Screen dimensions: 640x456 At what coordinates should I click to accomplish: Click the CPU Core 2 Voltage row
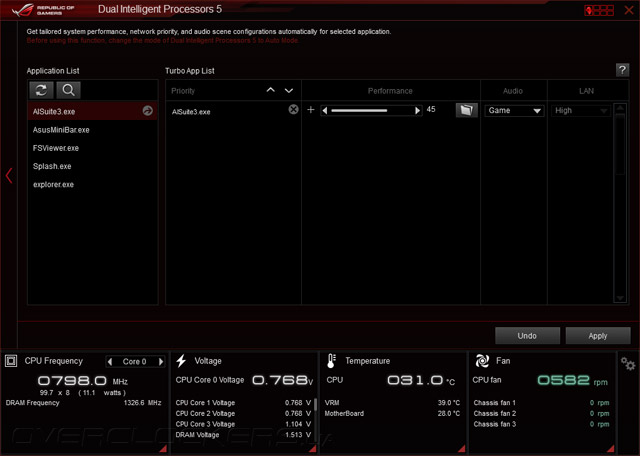[x=243, y=413]
